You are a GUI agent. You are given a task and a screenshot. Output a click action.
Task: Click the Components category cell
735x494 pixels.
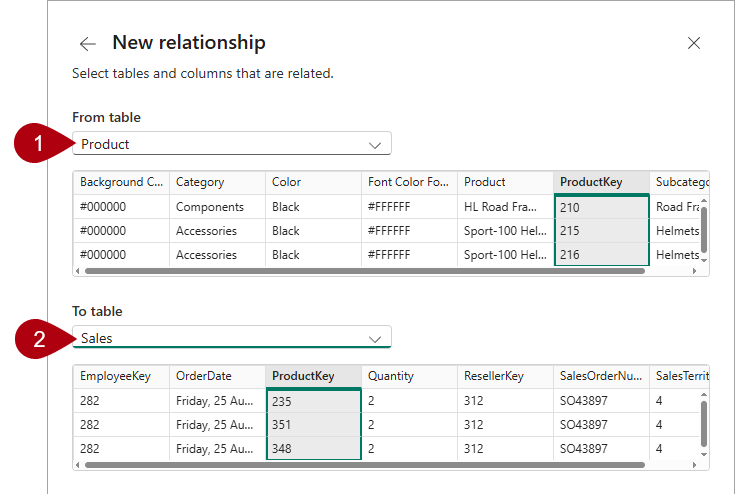[x=218, y=207]
